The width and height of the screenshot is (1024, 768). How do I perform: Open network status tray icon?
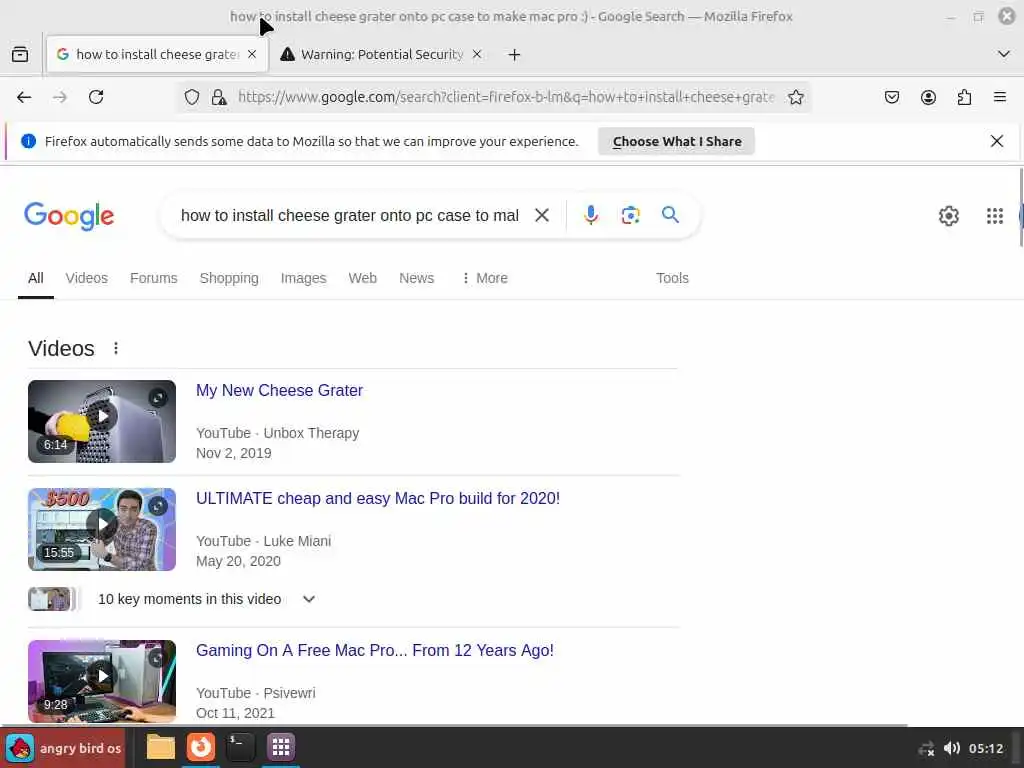925,749
